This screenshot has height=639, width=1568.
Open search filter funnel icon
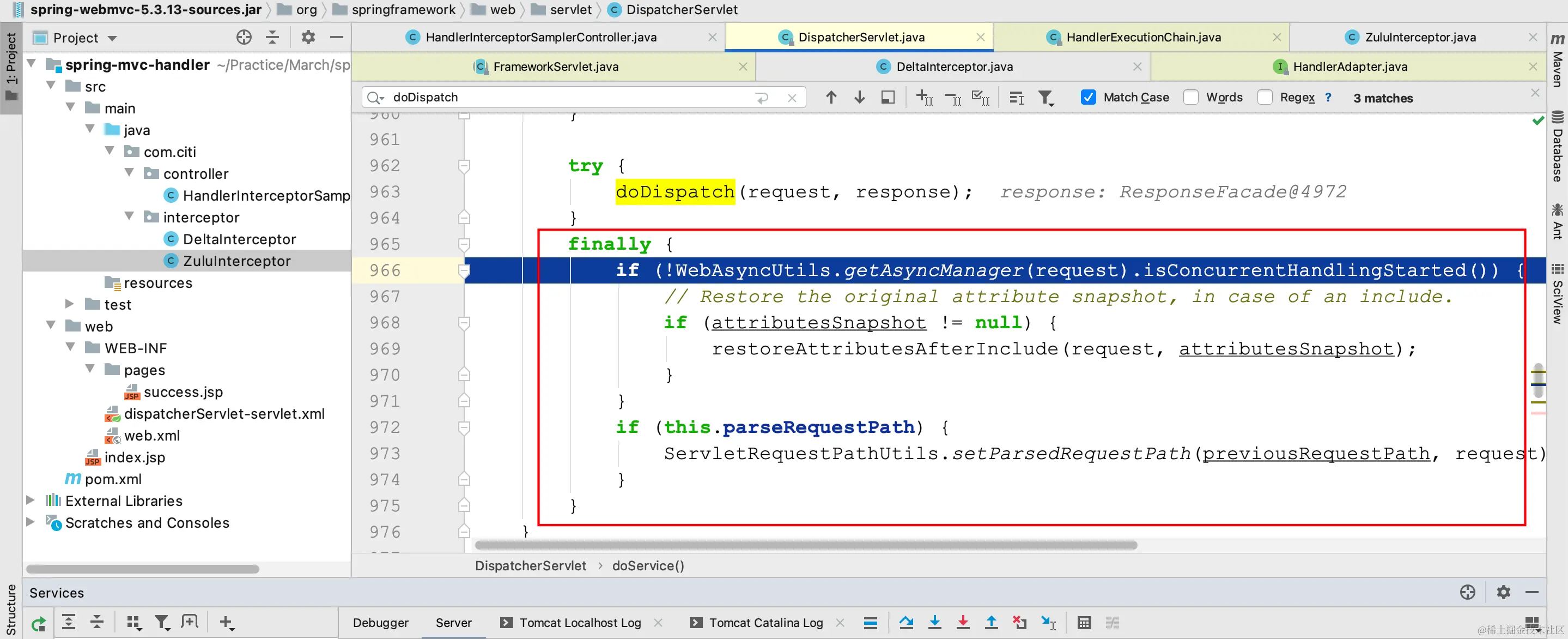tap(1046, 98)
